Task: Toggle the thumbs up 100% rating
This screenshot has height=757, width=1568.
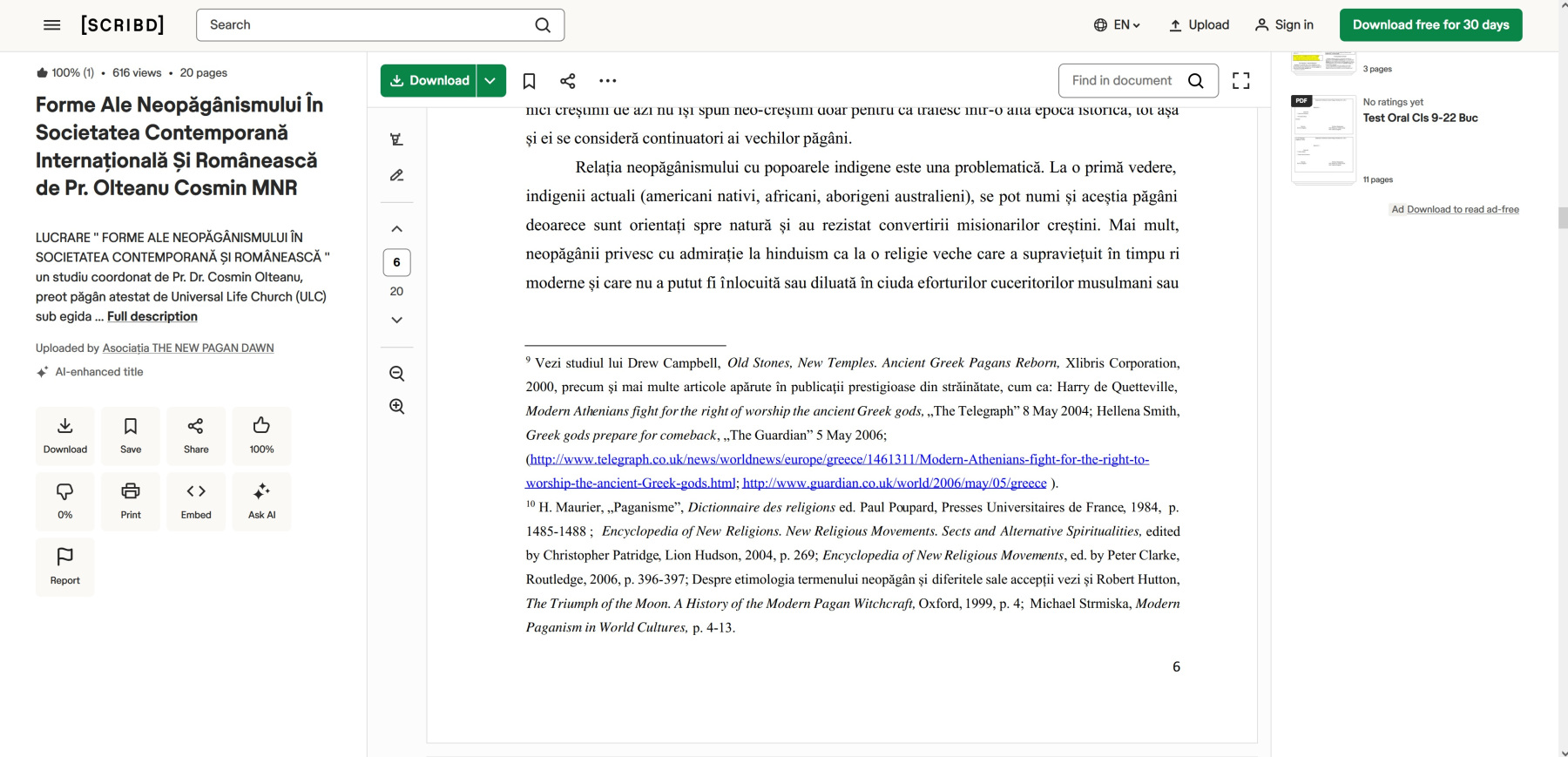Action: click(261, 435)
